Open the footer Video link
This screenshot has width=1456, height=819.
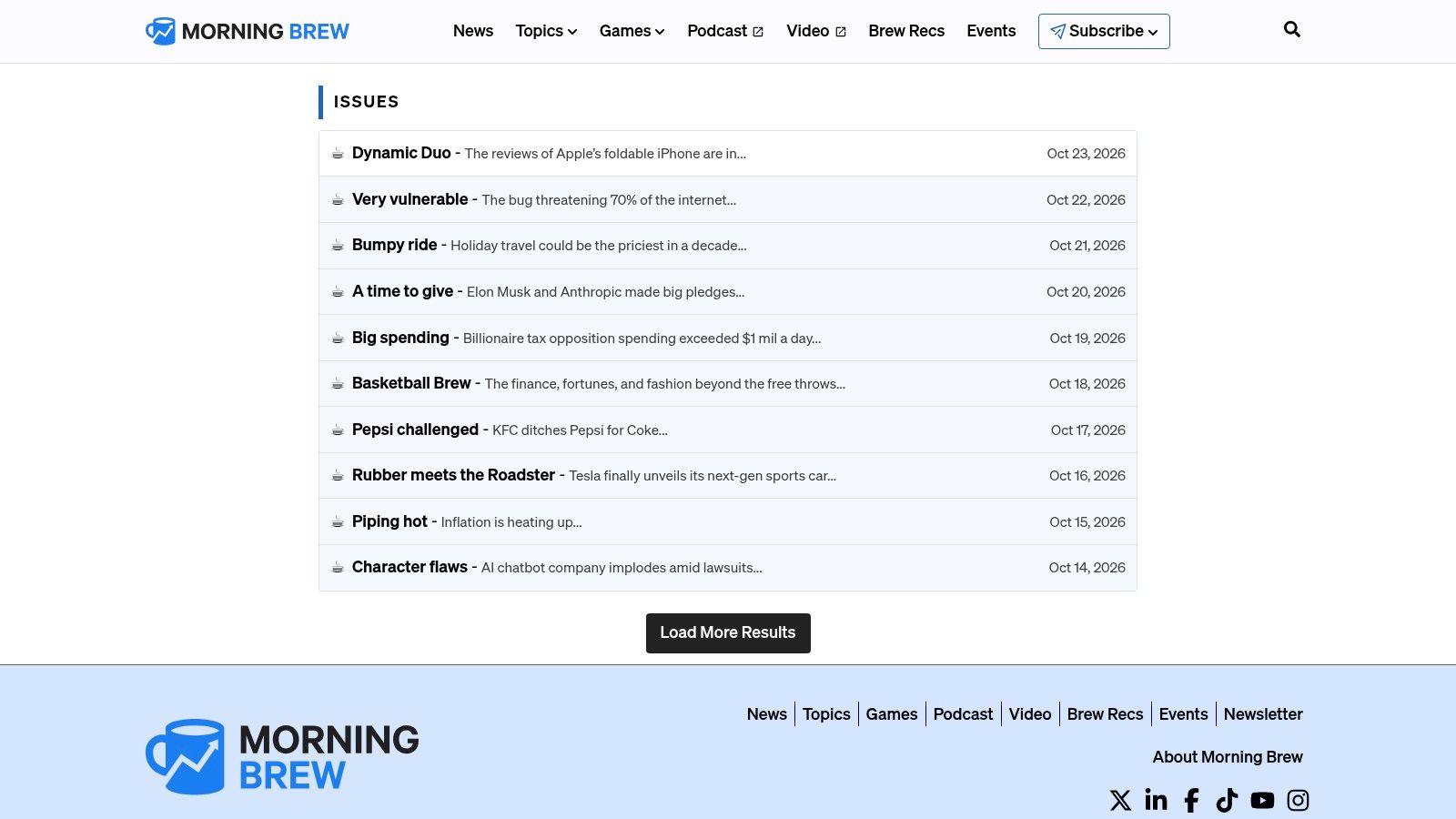(x=1030, y=714)
